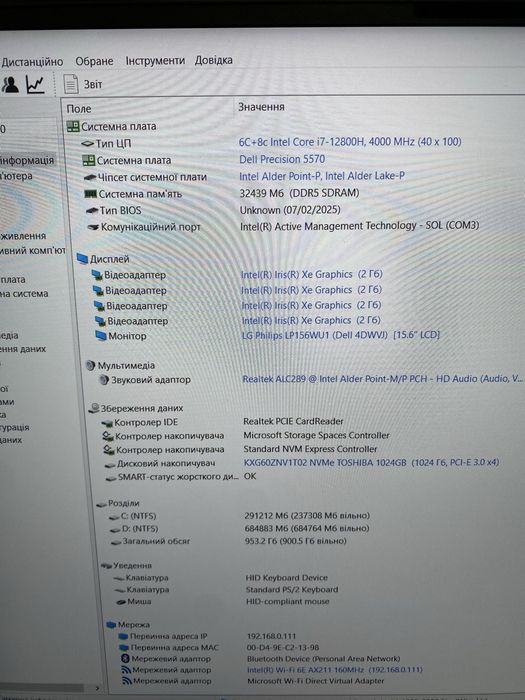This screenshot has height=700, width=525.
Task: Select the Загальний обсяг row label
Action: (x=156, y=541)
